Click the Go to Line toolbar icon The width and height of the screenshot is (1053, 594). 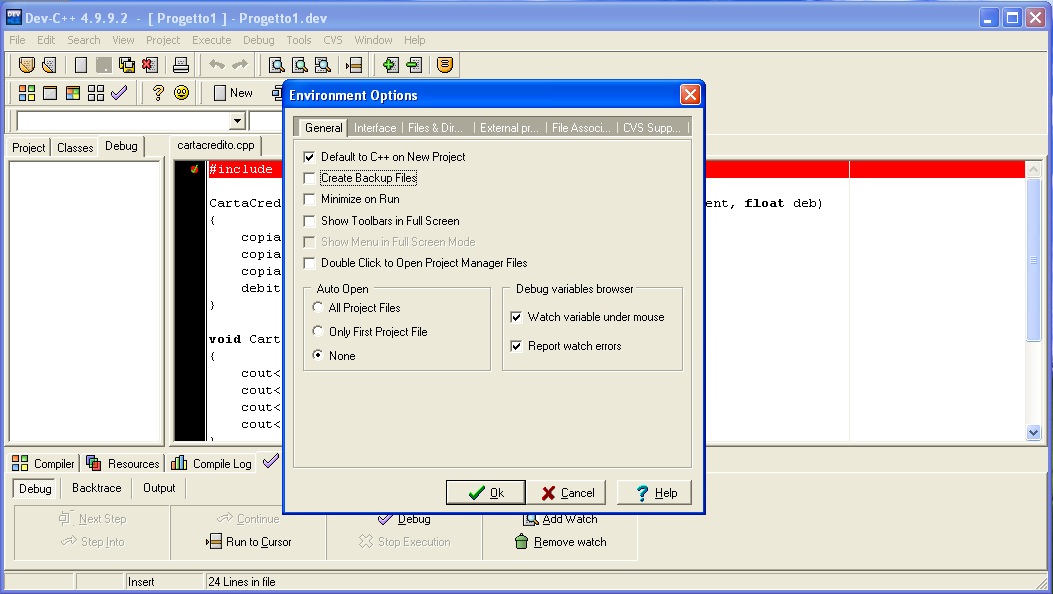point(354,65)
